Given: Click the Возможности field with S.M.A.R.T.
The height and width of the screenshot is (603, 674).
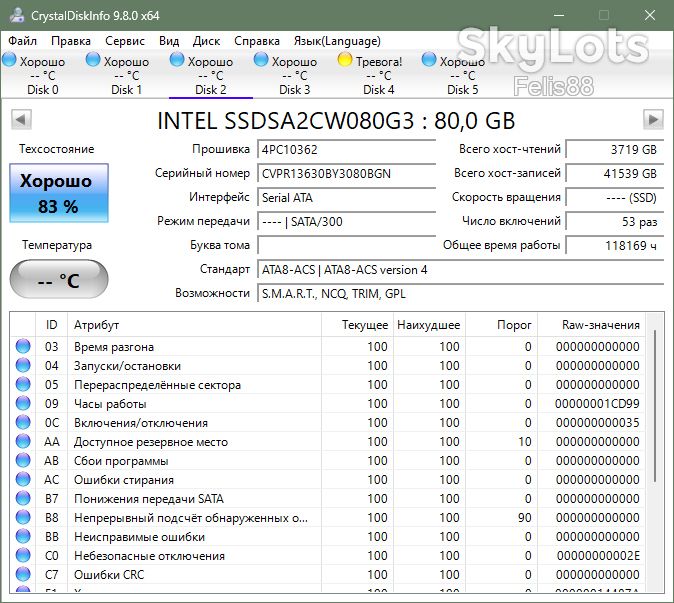Looking at the screenshot, I should tap(461, 294).
